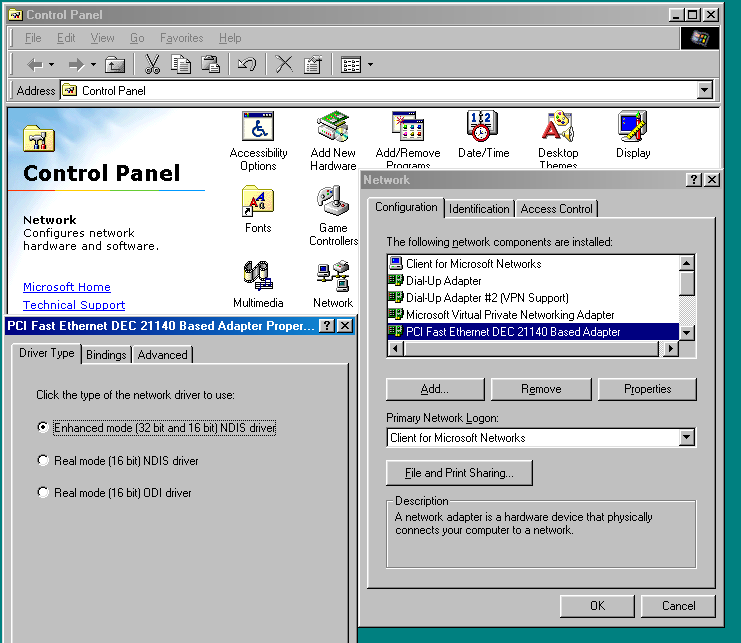Click File and Print Sharing... button

coord(459,472)
